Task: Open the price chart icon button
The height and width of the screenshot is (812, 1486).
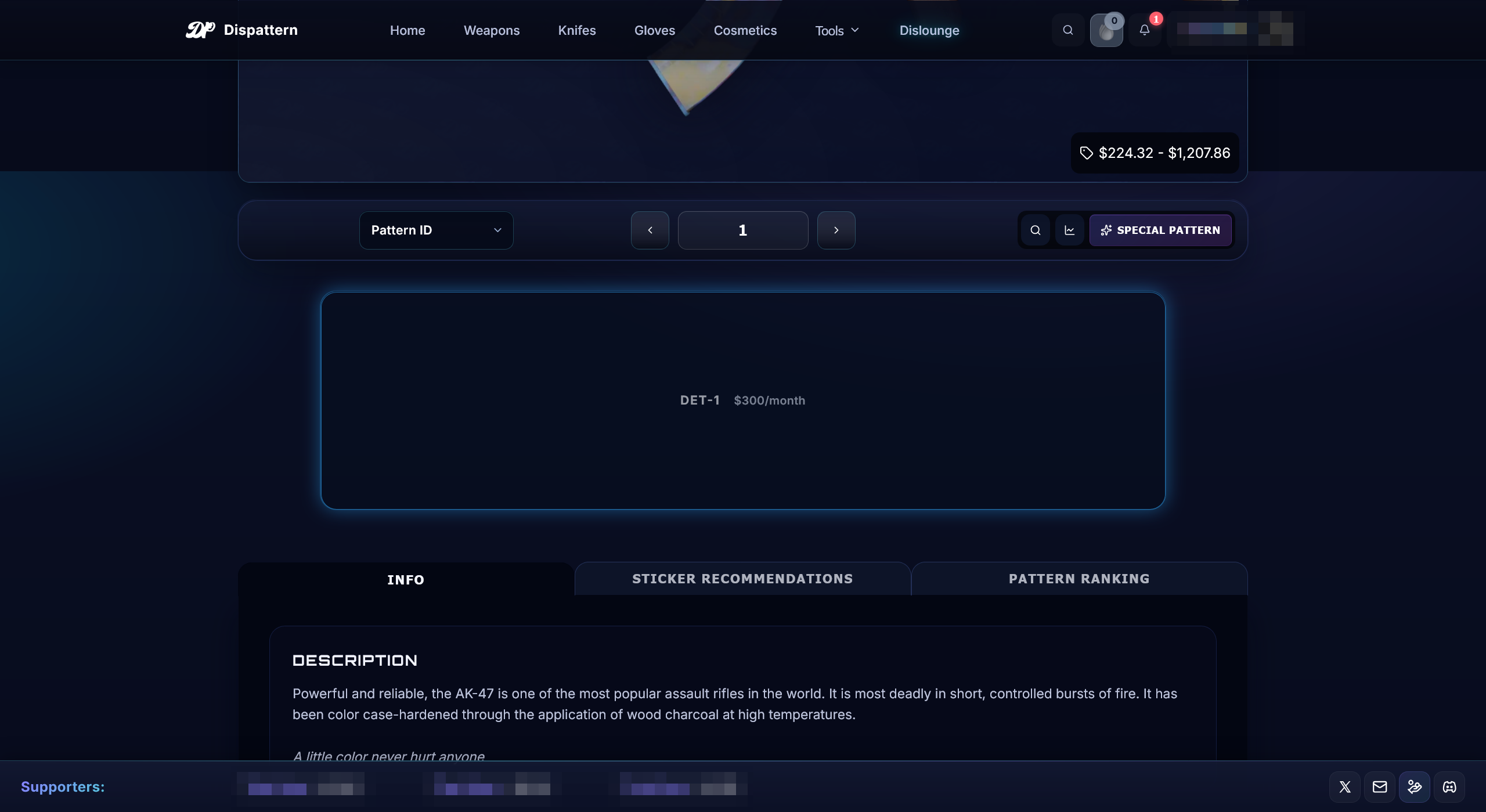Action: tap(1069, 230)
